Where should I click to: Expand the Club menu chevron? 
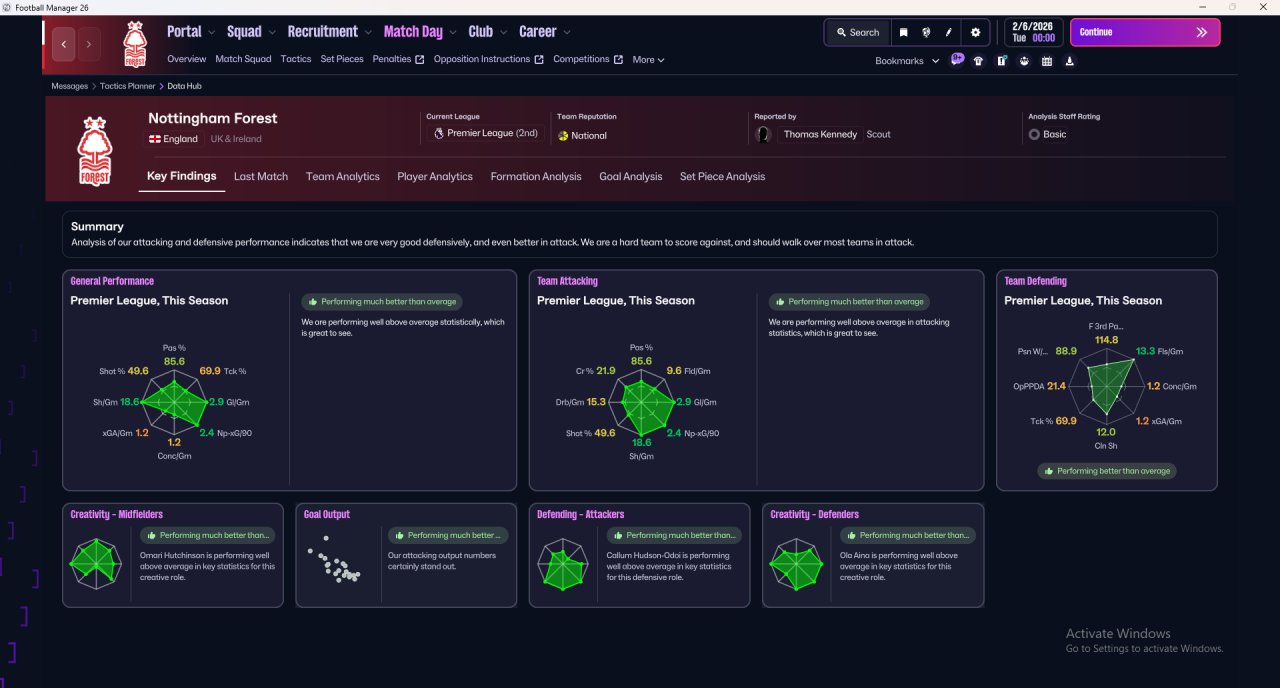[503, 32]
